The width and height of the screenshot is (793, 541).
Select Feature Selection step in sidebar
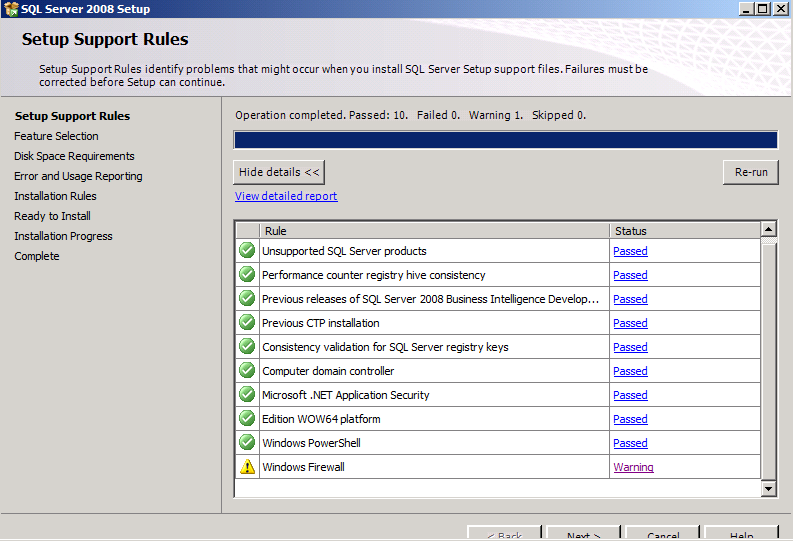click(56, 136)
